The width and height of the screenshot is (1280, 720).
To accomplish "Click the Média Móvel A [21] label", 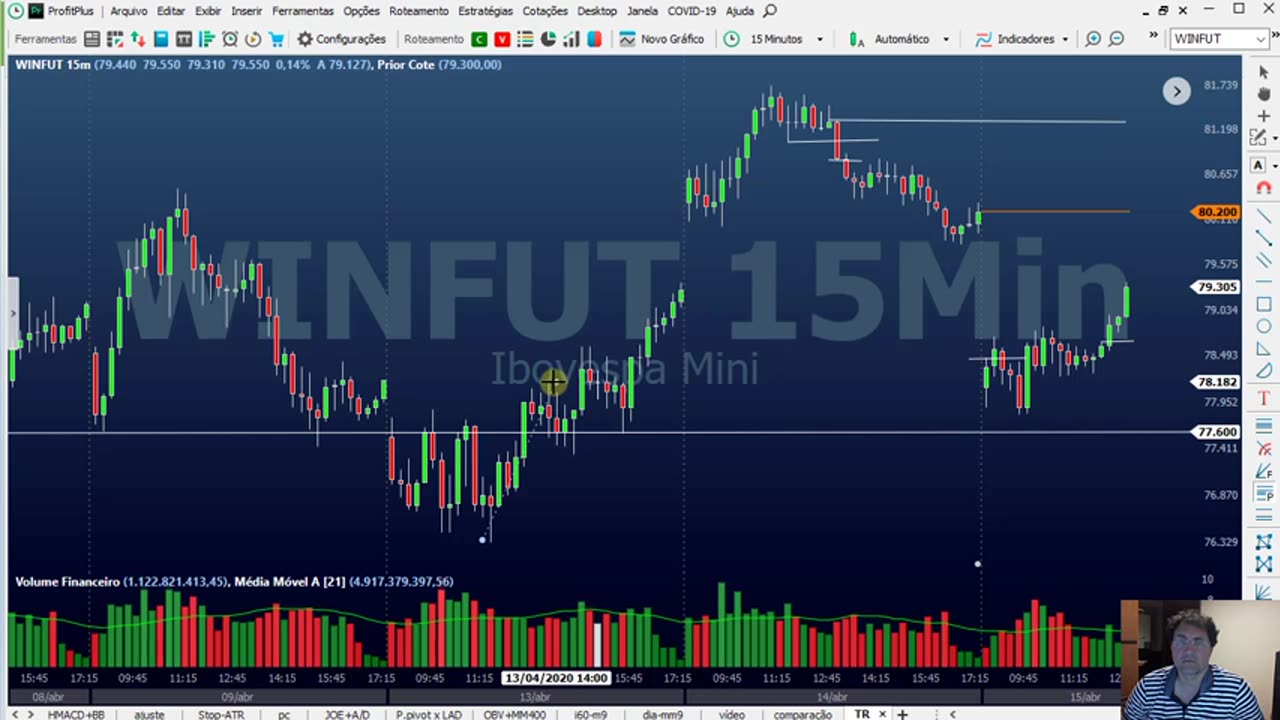I will coord(289,581).
